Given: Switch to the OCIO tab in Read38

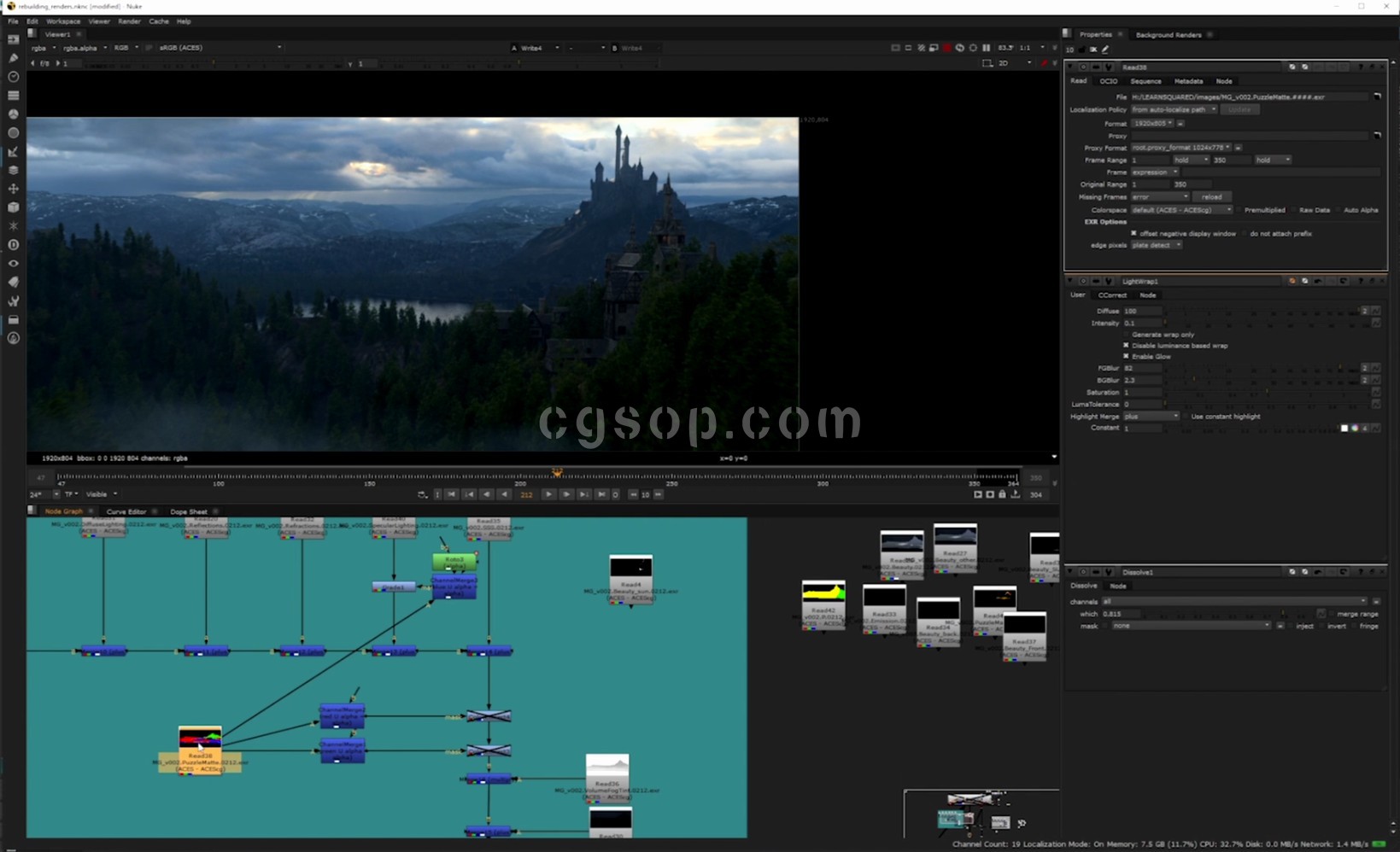Looking at the screenshot, I should click(1109, 81).
